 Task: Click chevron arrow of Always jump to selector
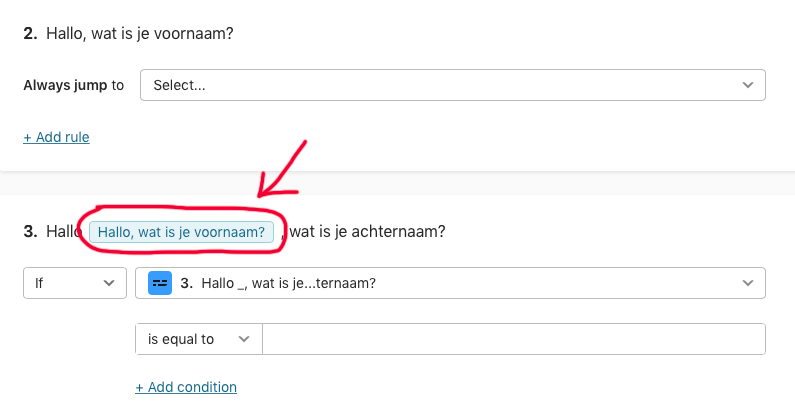coord(748,85)
